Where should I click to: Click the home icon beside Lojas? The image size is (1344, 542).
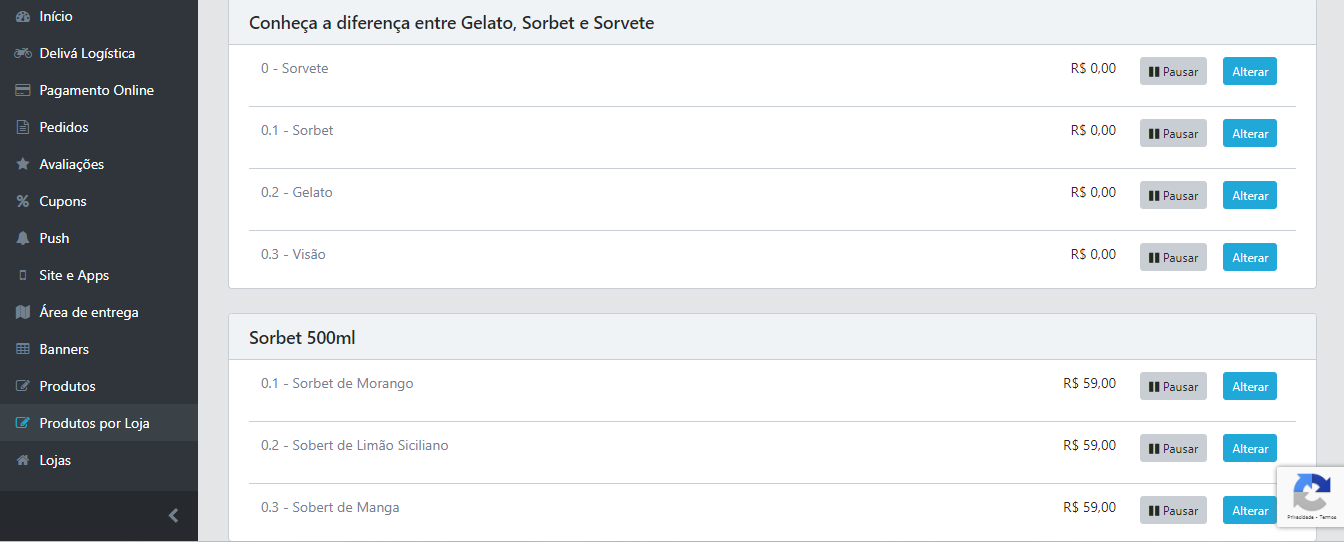23,460
